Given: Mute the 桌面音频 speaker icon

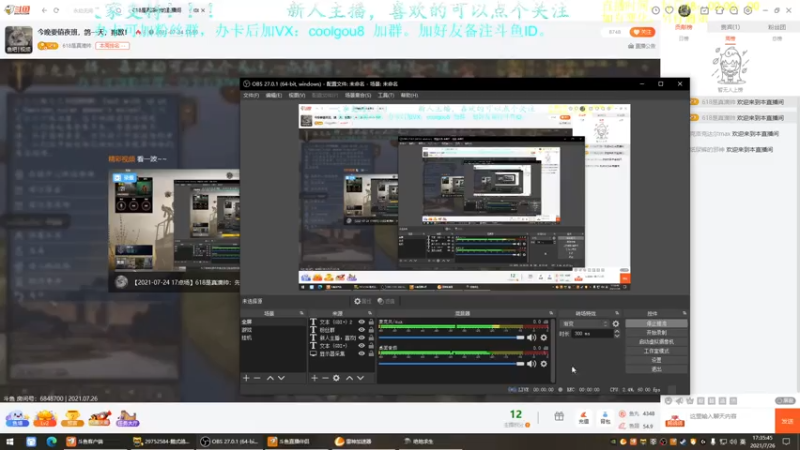Looking at the screenshot, I should point(532,364).
